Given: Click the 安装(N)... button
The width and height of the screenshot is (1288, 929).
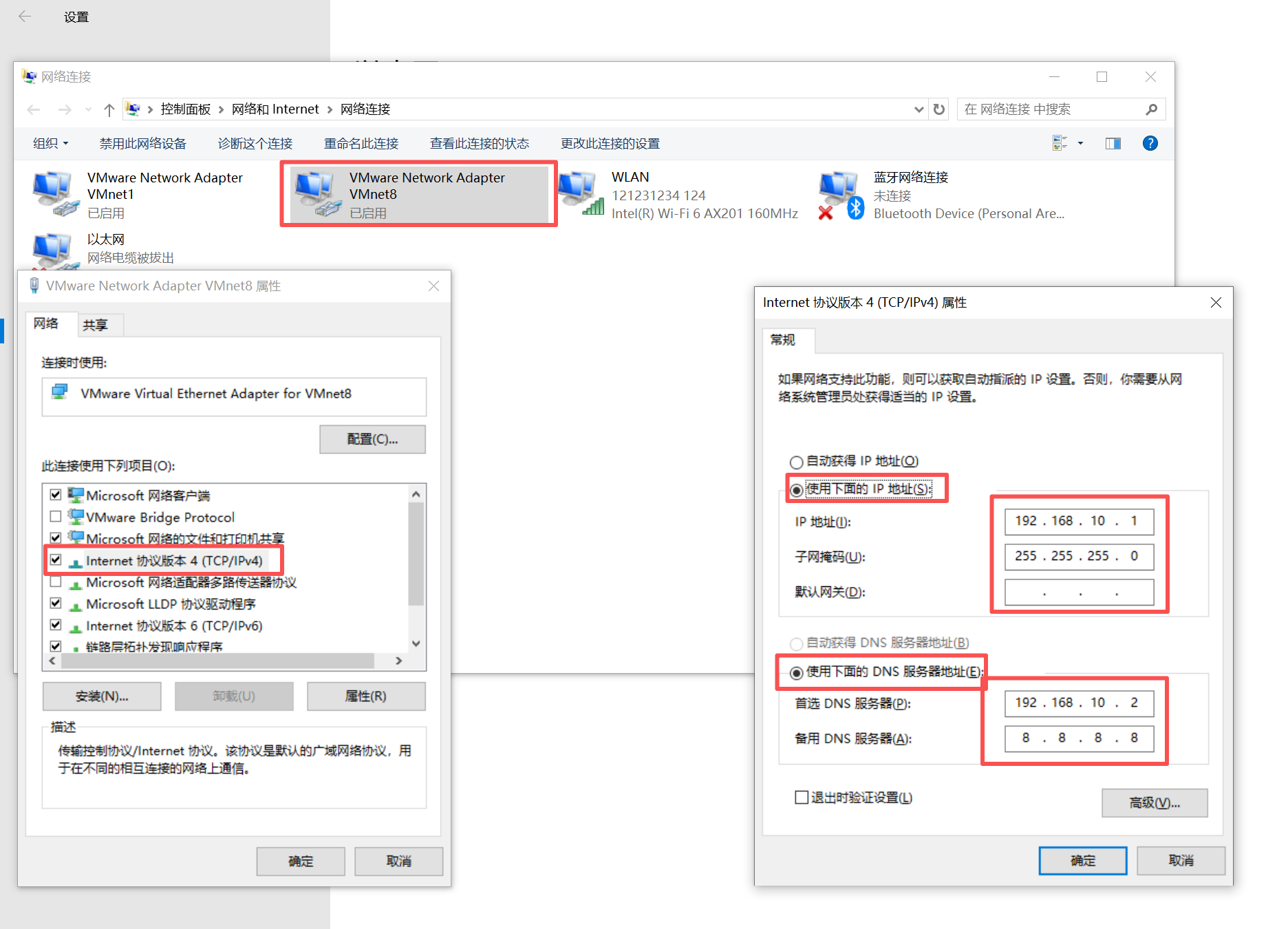Looking at the screenshot, I should click(102, 696).
